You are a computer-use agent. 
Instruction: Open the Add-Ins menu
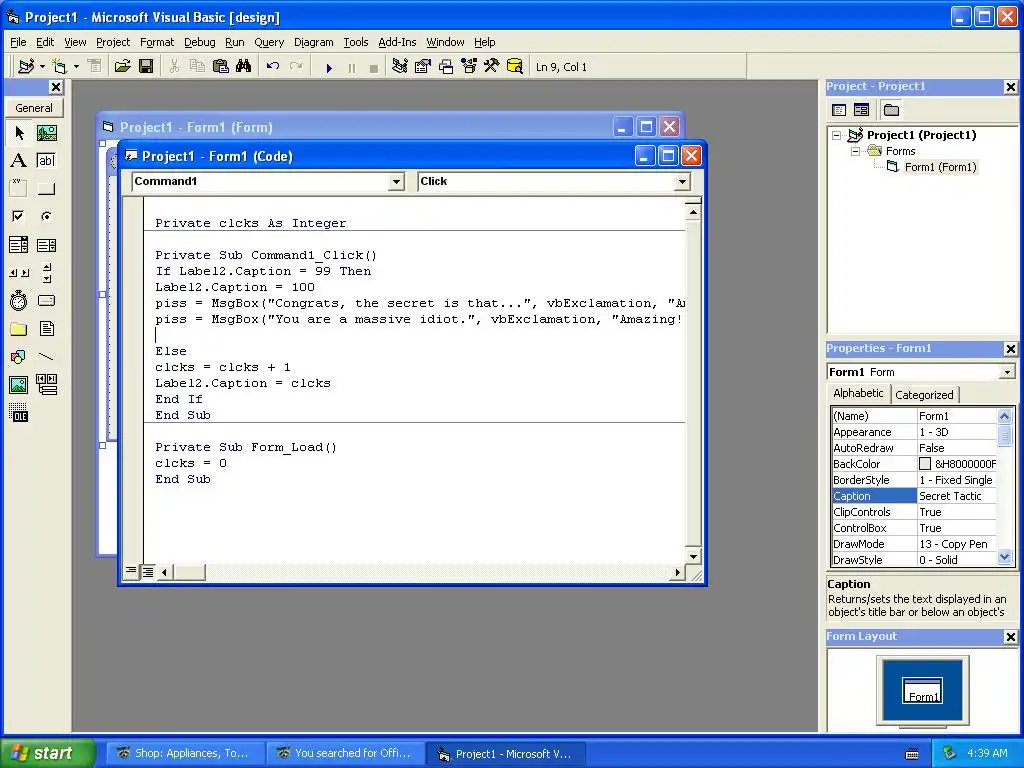(397, 42)
